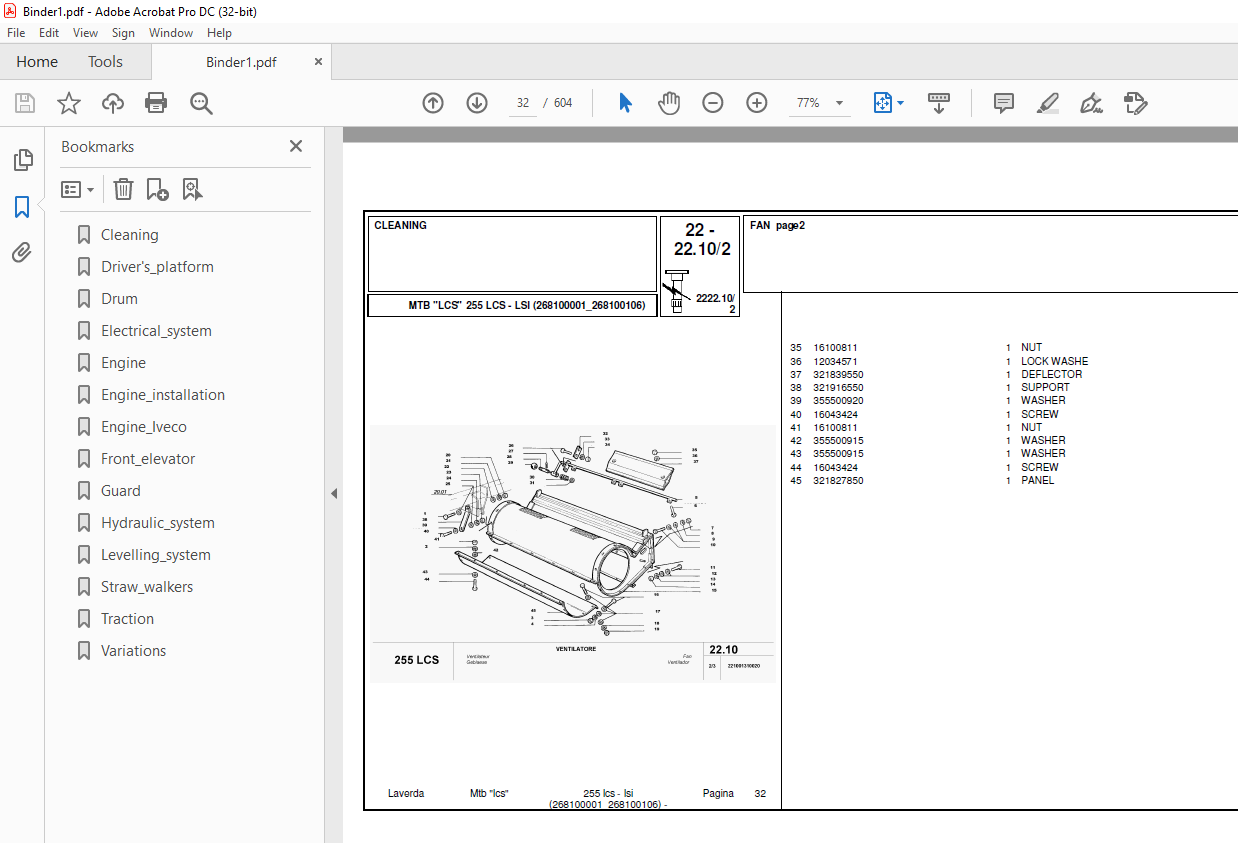
Task: Go to previous page arrow
Action: [433, 103]
